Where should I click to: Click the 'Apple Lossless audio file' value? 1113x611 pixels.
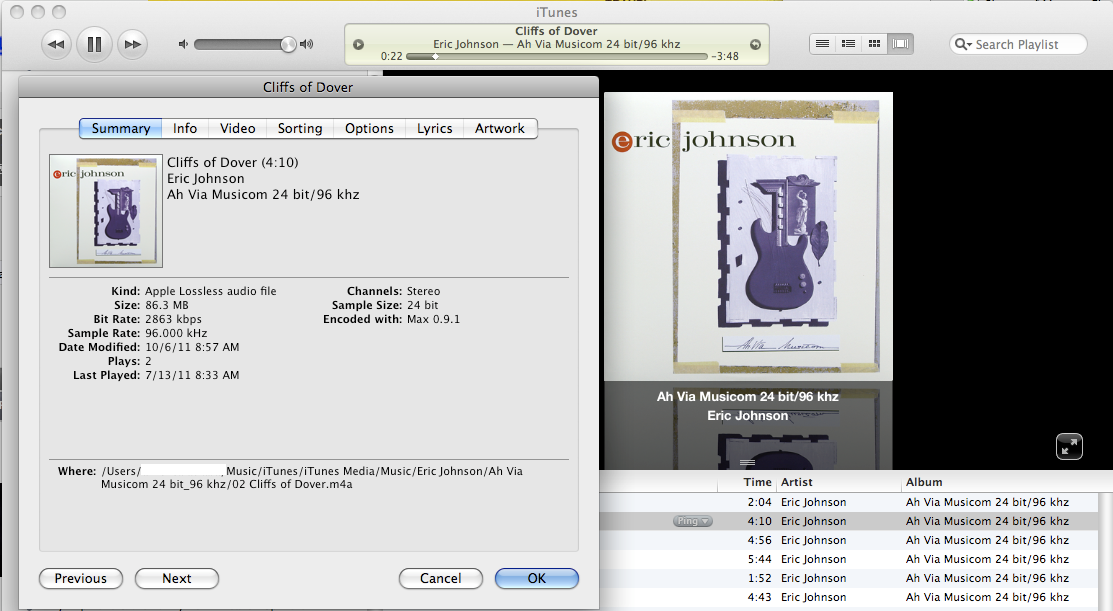[x=211, y=291]
